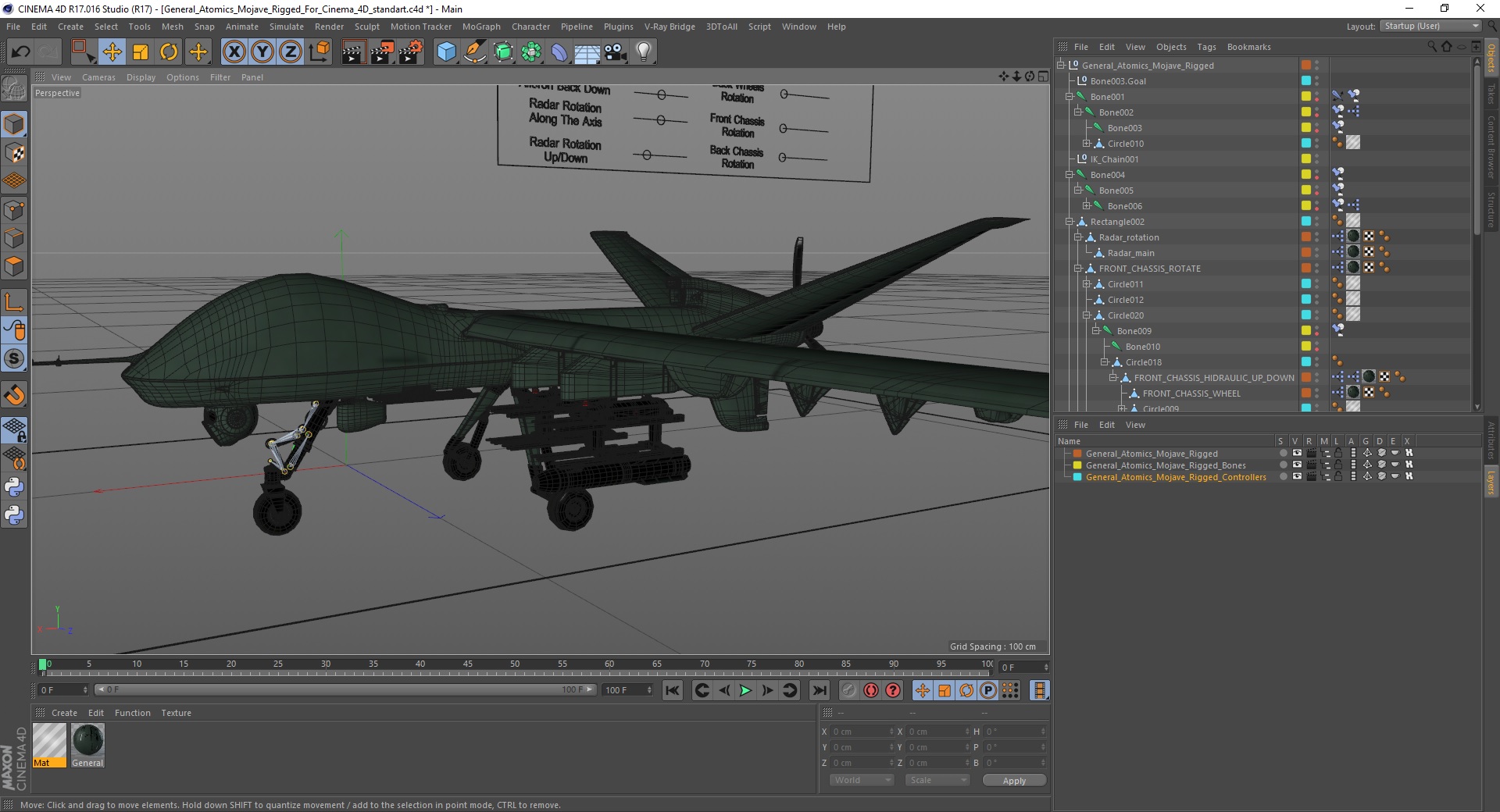
Task: Add a Cube primitive object
Action: pyautogui.click(x=446, y=52)
